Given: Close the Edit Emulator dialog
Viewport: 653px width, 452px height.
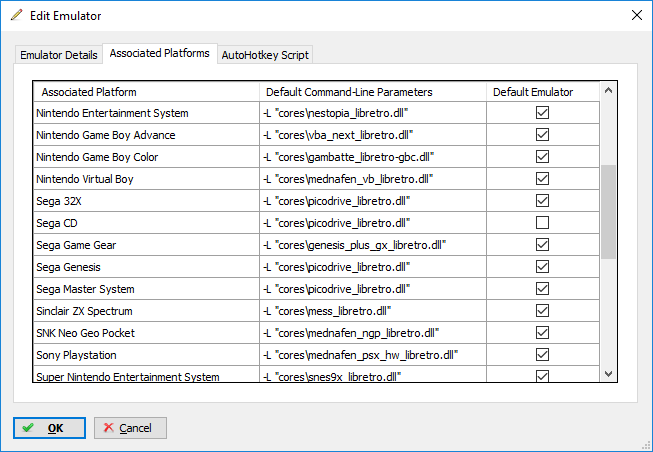Looking at the screenshot, I should coord(636,15).
